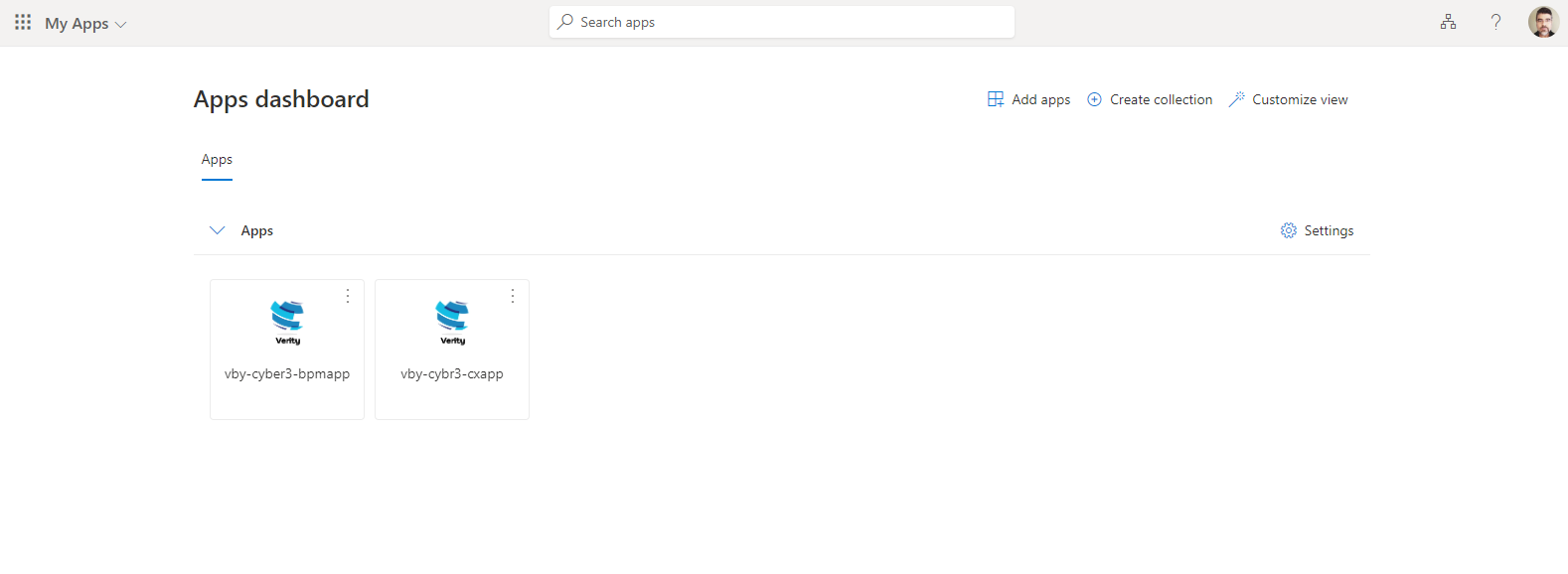
Task: Click the Create collection plus icon
Action: coord(1094,99)
